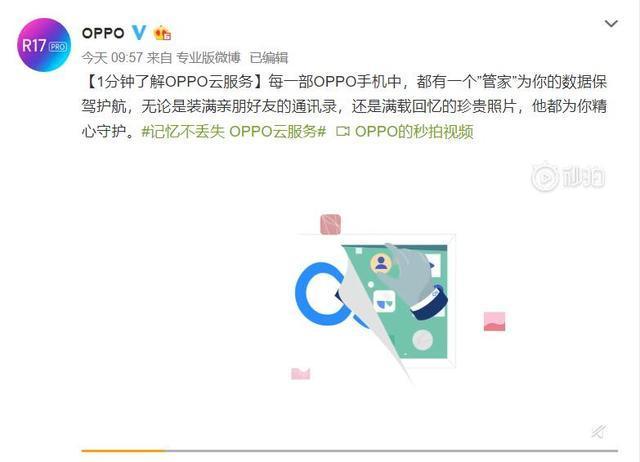Screen dimensions: 640x462
Task: Open the OPPO account name
Action: click(x=103, y=33)
